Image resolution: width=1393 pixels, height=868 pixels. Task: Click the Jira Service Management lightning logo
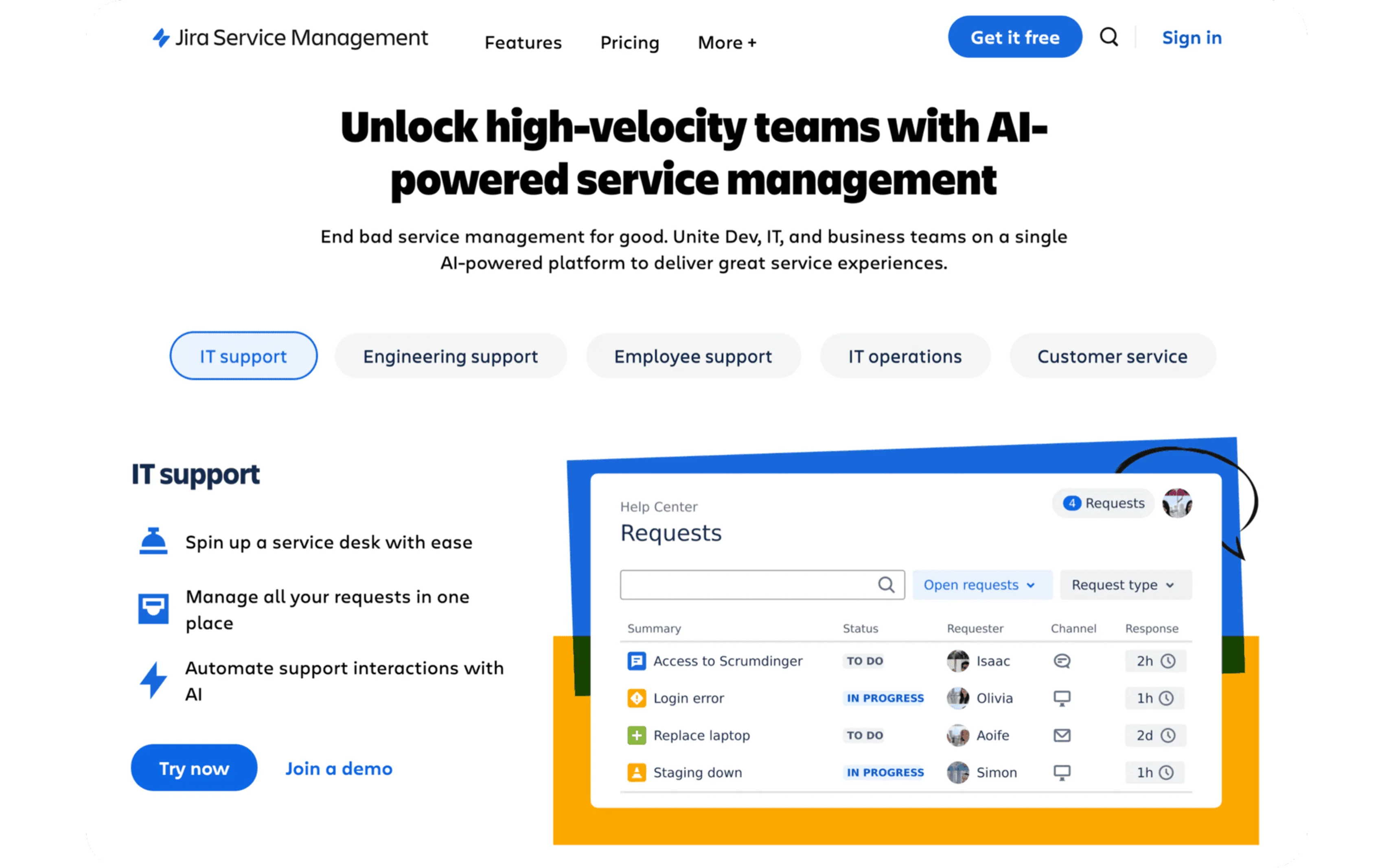[161, 38]
